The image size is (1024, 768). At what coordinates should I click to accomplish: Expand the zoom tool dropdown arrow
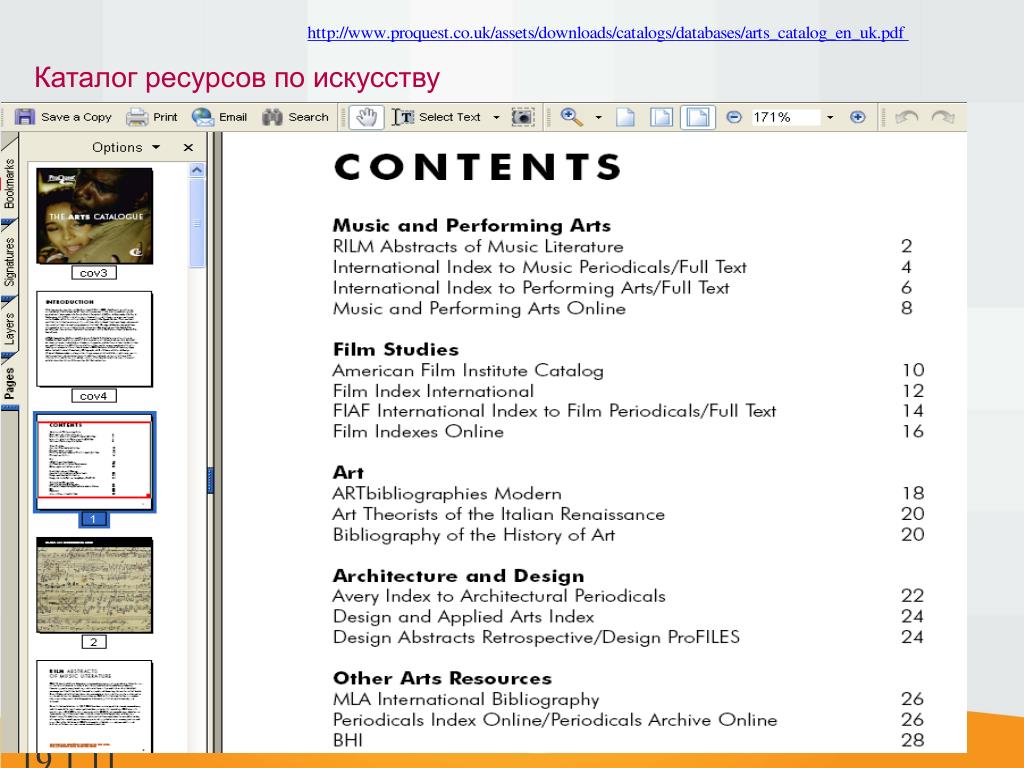pos(598,118)
